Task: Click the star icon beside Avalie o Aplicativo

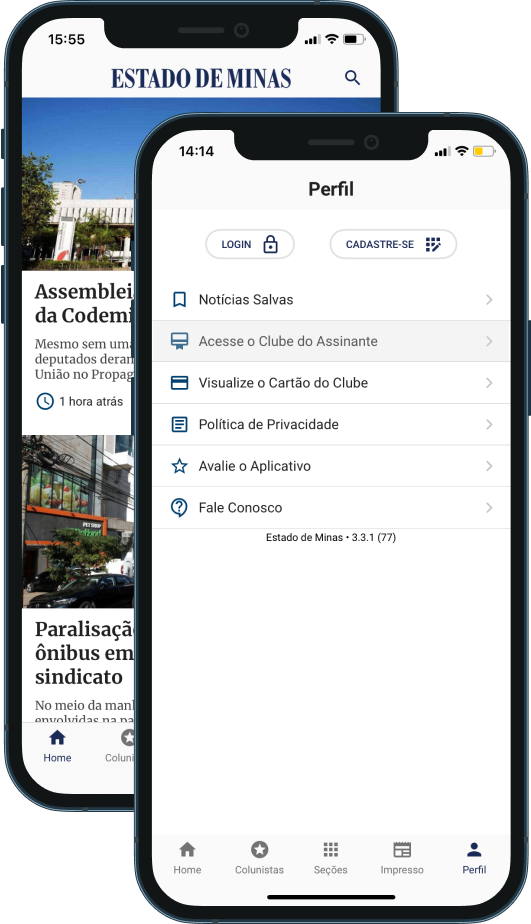Action: [179, 466]
